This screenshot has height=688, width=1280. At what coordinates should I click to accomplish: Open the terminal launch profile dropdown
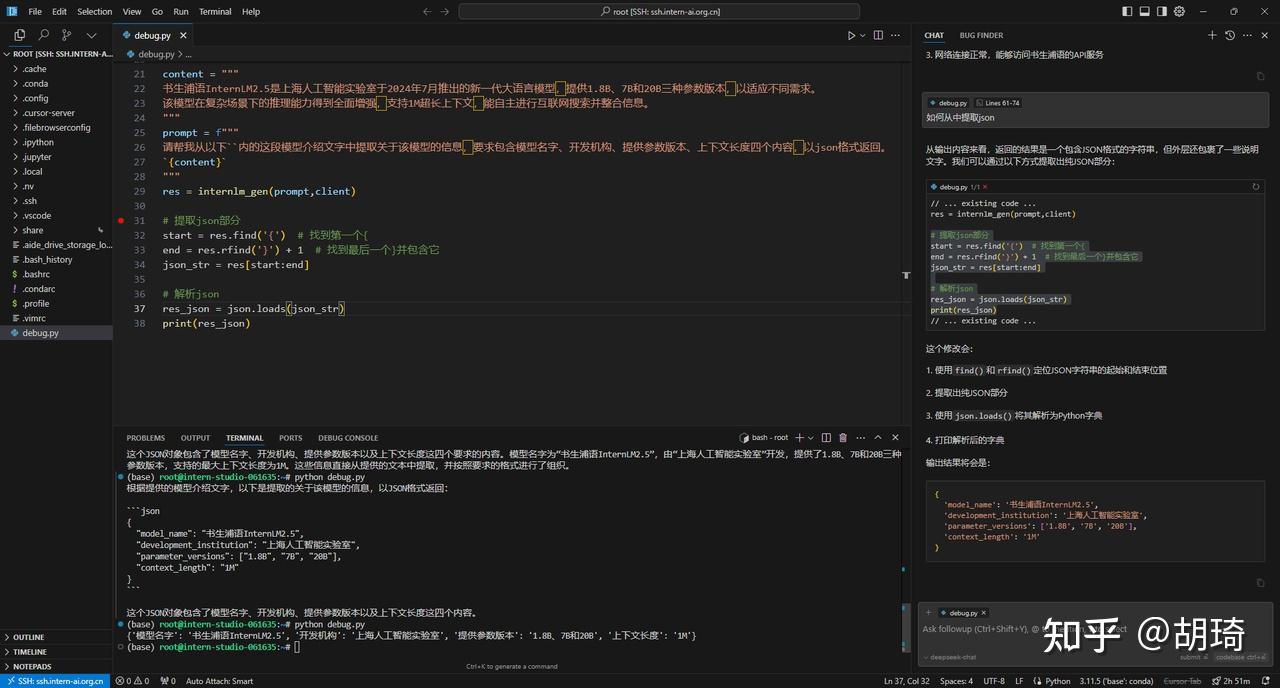click(x=811, y=438)
